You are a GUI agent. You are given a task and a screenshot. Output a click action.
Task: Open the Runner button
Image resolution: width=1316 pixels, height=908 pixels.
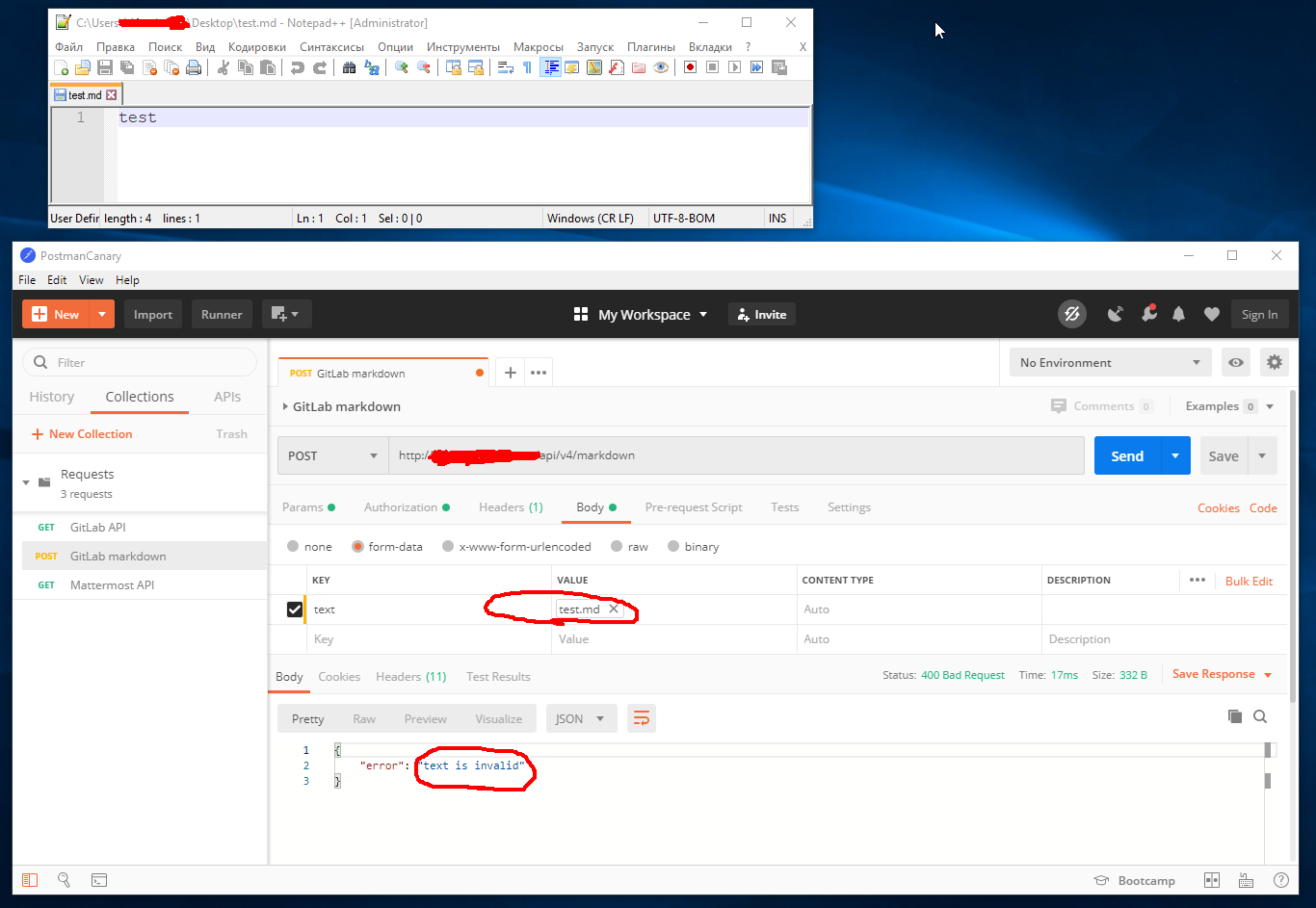222,314
